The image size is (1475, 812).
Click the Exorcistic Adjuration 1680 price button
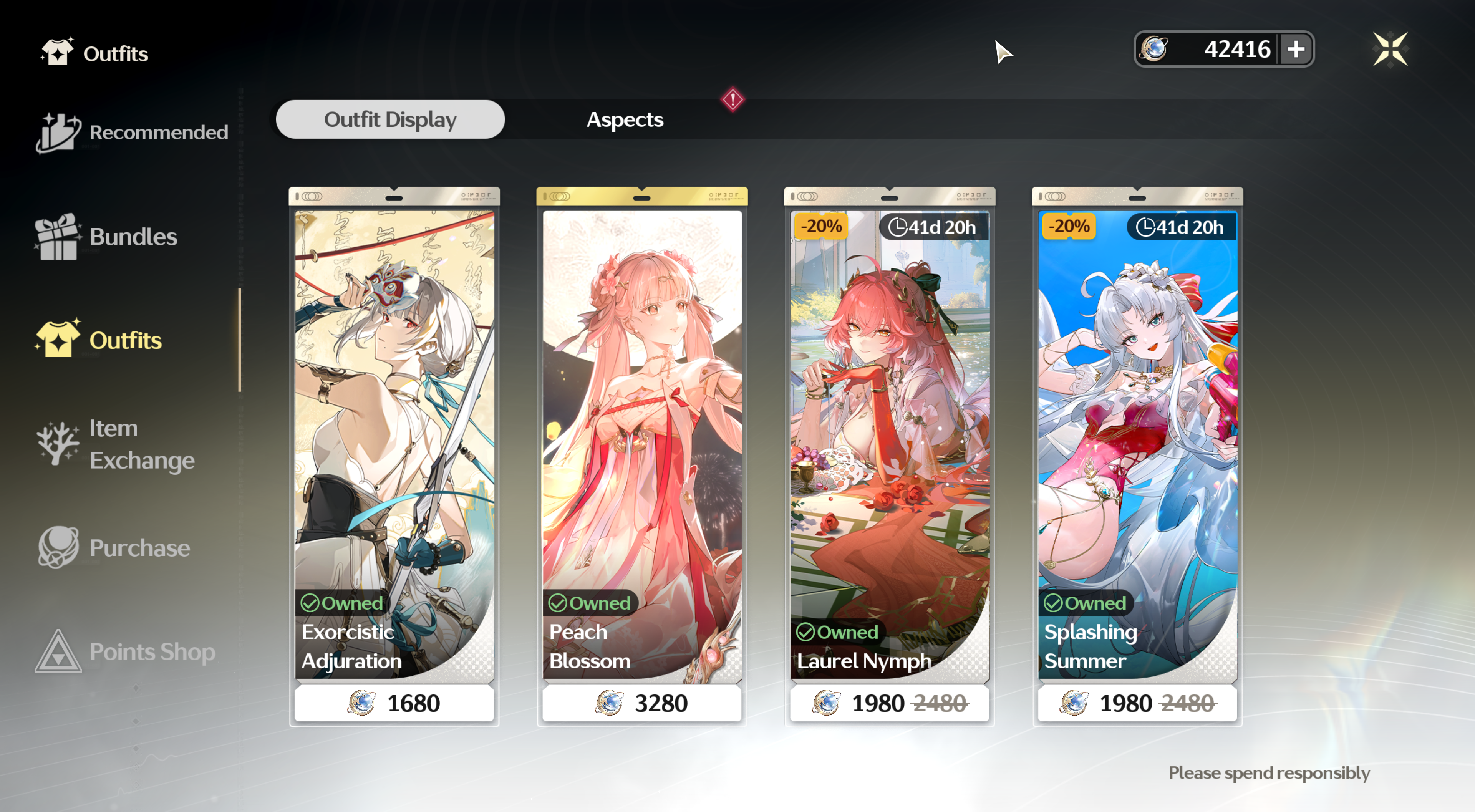(x=394, y=703)
